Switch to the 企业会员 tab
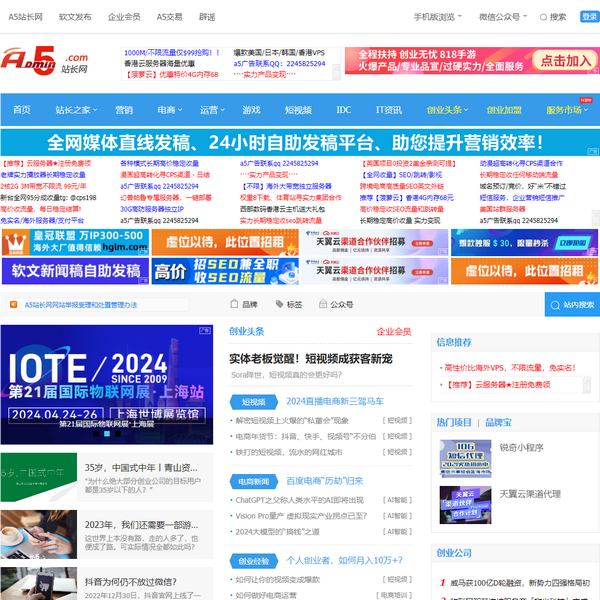Image resolution: width=600 pixels, height=600 pixels. tap(393, 331)
